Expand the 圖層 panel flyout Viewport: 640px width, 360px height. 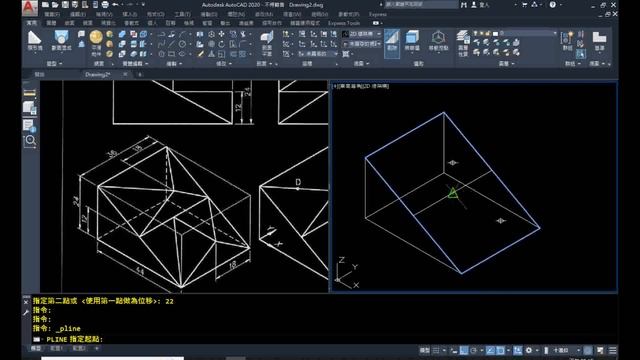coord(507,64)
